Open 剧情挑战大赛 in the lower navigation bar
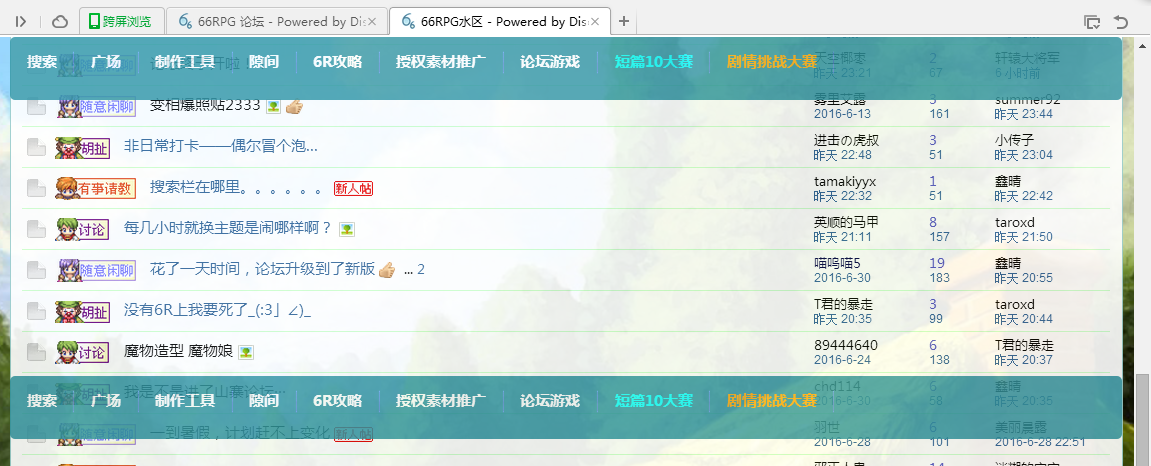1151x466 pixels. [772, 401]
